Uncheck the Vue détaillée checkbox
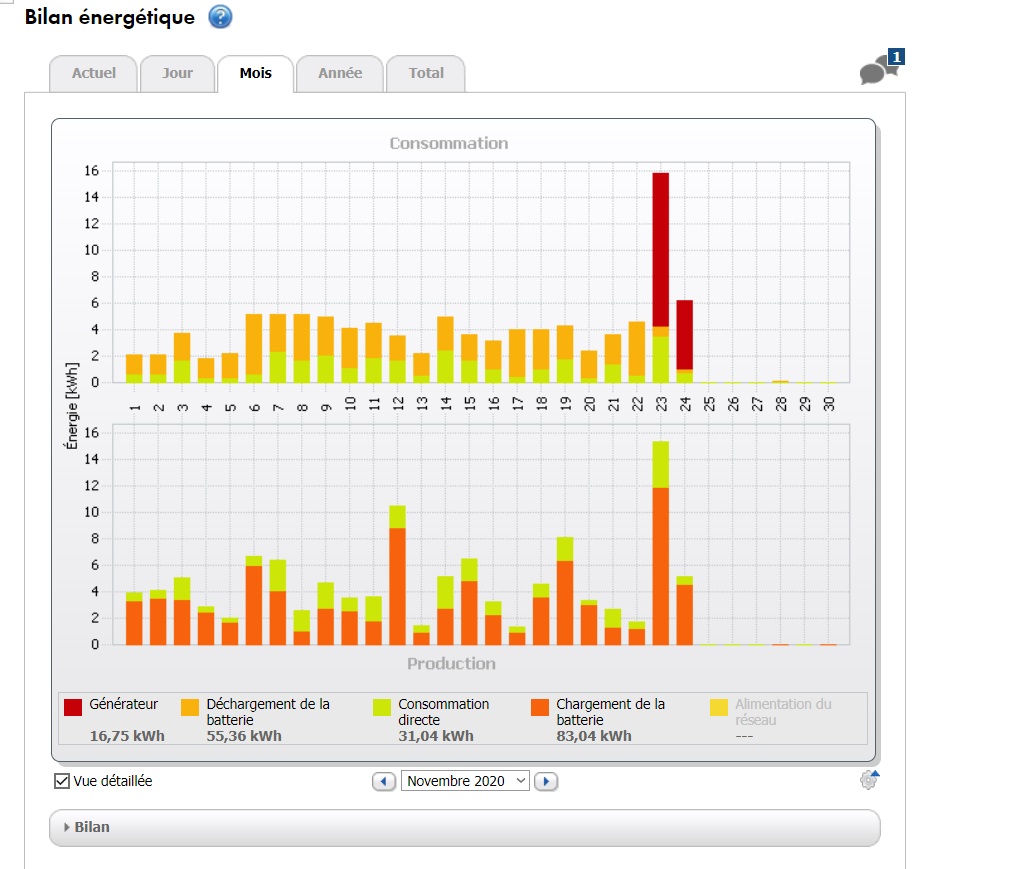The image size is (1033, 869). click(x=61, y=781)
